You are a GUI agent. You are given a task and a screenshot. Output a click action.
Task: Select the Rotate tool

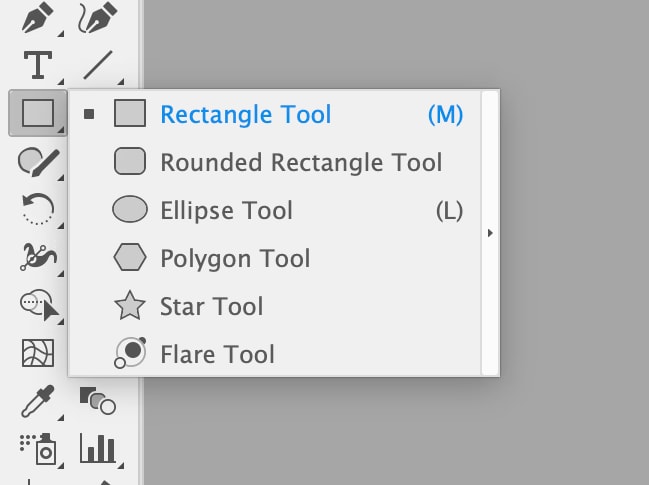tap(37, 210)
